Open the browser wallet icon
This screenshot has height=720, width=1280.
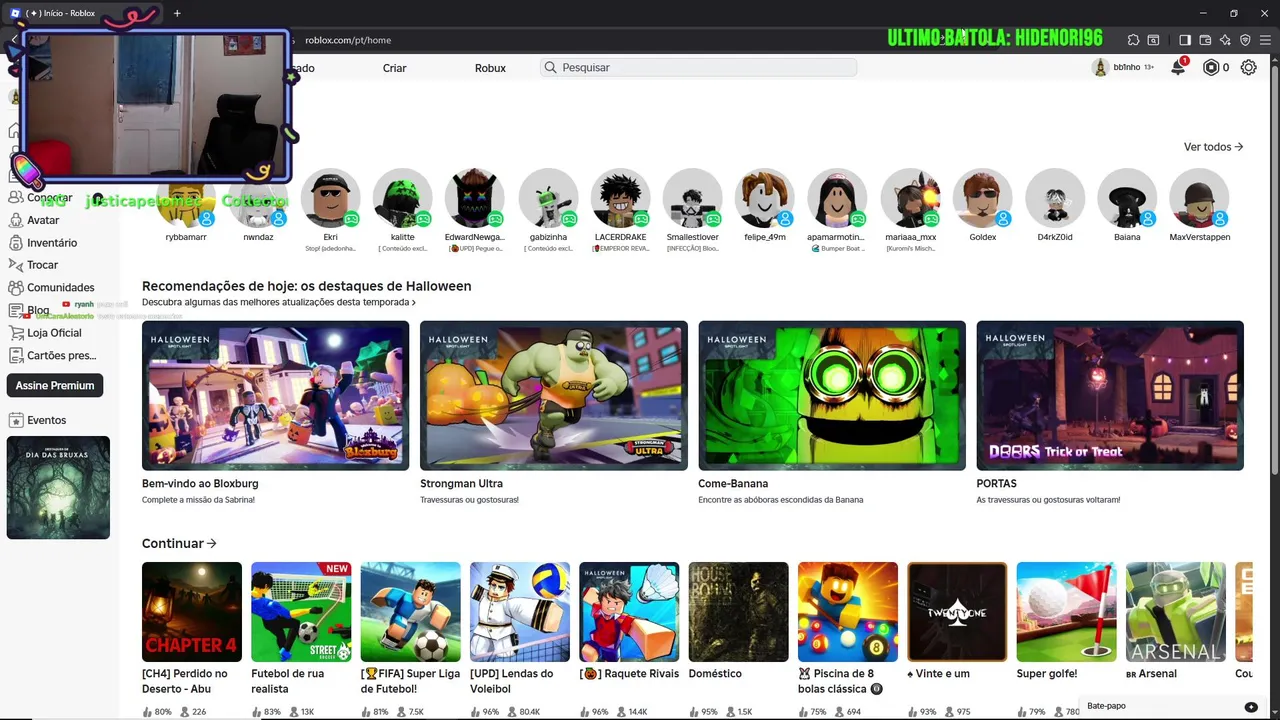pos(1205,40)
